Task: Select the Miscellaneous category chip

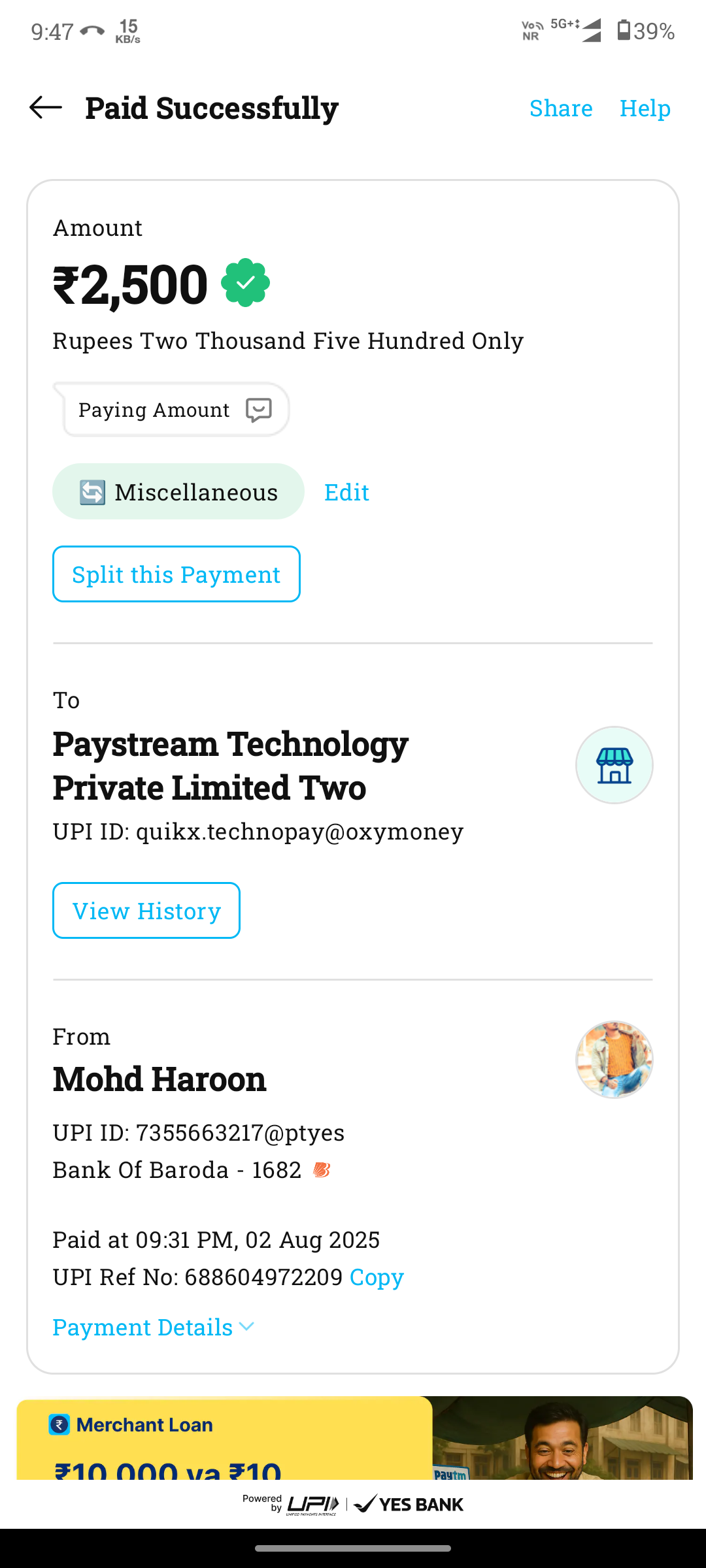Action: coord(178,492)
